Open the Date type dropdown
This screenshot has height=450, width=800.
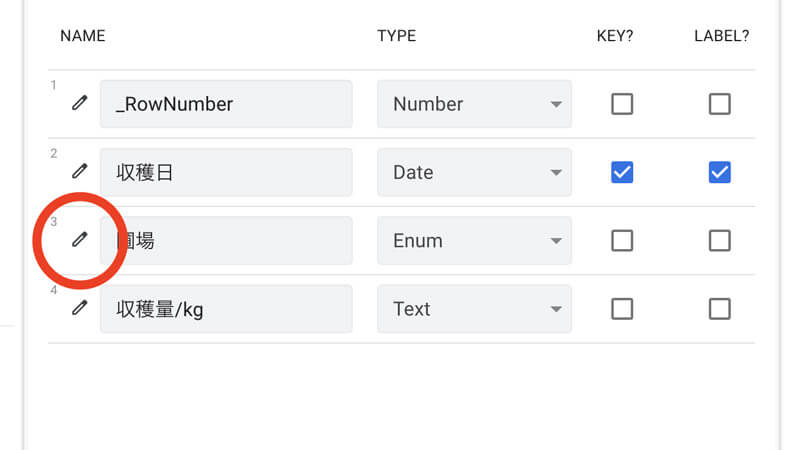point(474,172)
